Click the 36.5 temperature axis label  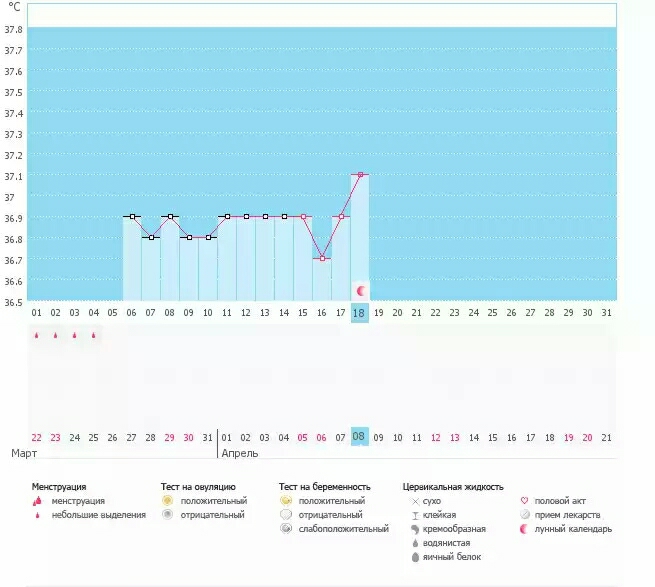coord(13,302)
